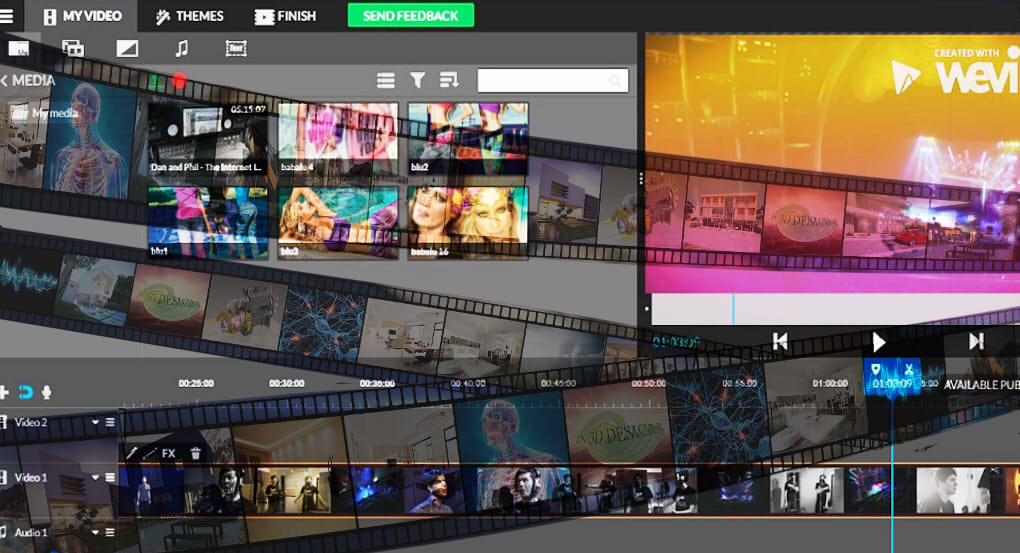Select the blu3 media thumbnail
The height and width of the screenshot is (553, 1020).
pyautogui.click(x=338, y=223)
